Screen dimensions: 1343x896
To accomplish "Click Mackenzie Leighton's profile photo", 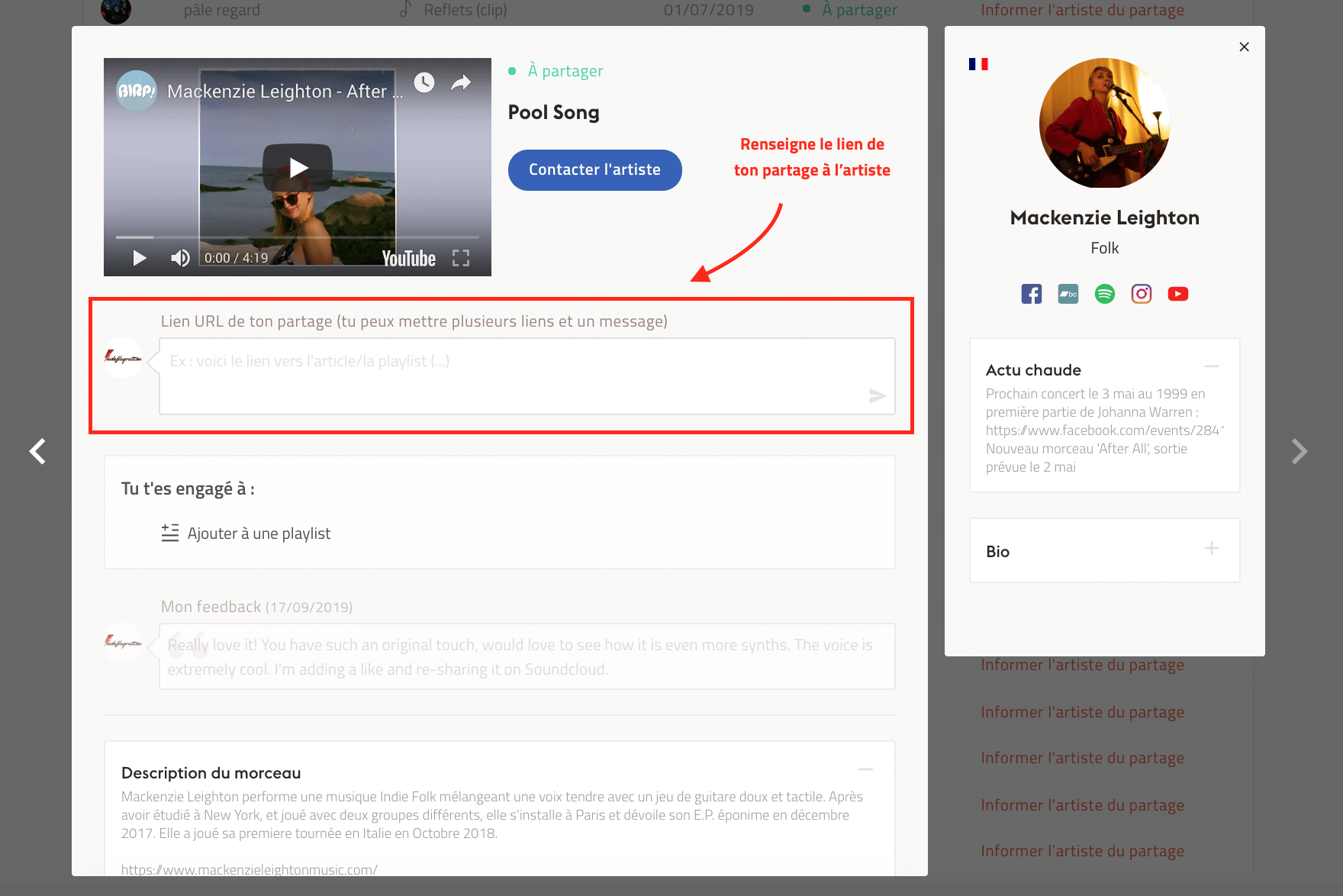I will point(1105,123).
